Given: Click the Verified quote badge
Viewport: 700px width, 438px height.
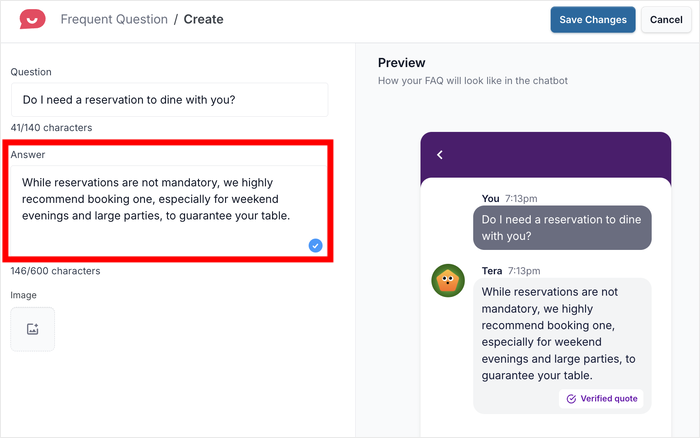Looking at the screenshot, I should (x=601, y=398).
